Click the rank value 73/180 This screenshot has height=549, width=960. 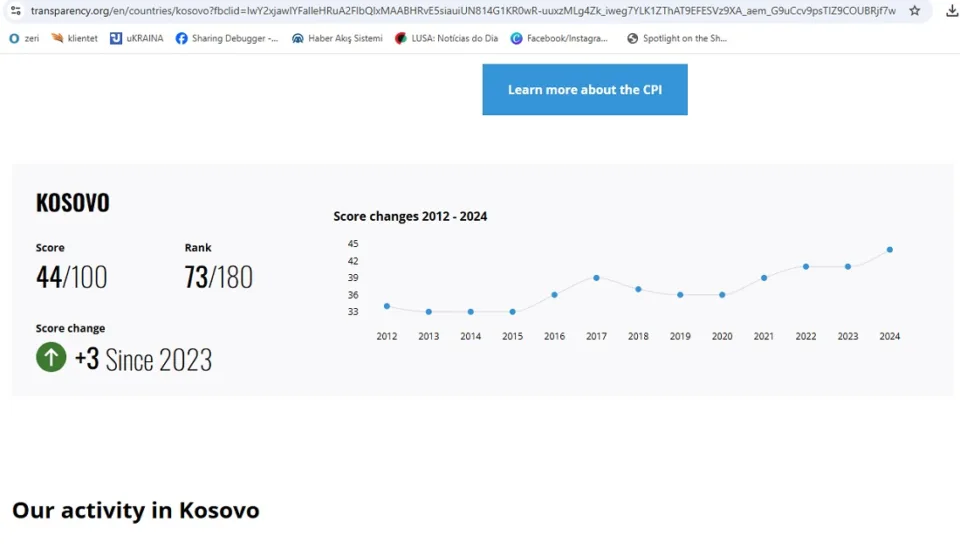coord(218,277)
